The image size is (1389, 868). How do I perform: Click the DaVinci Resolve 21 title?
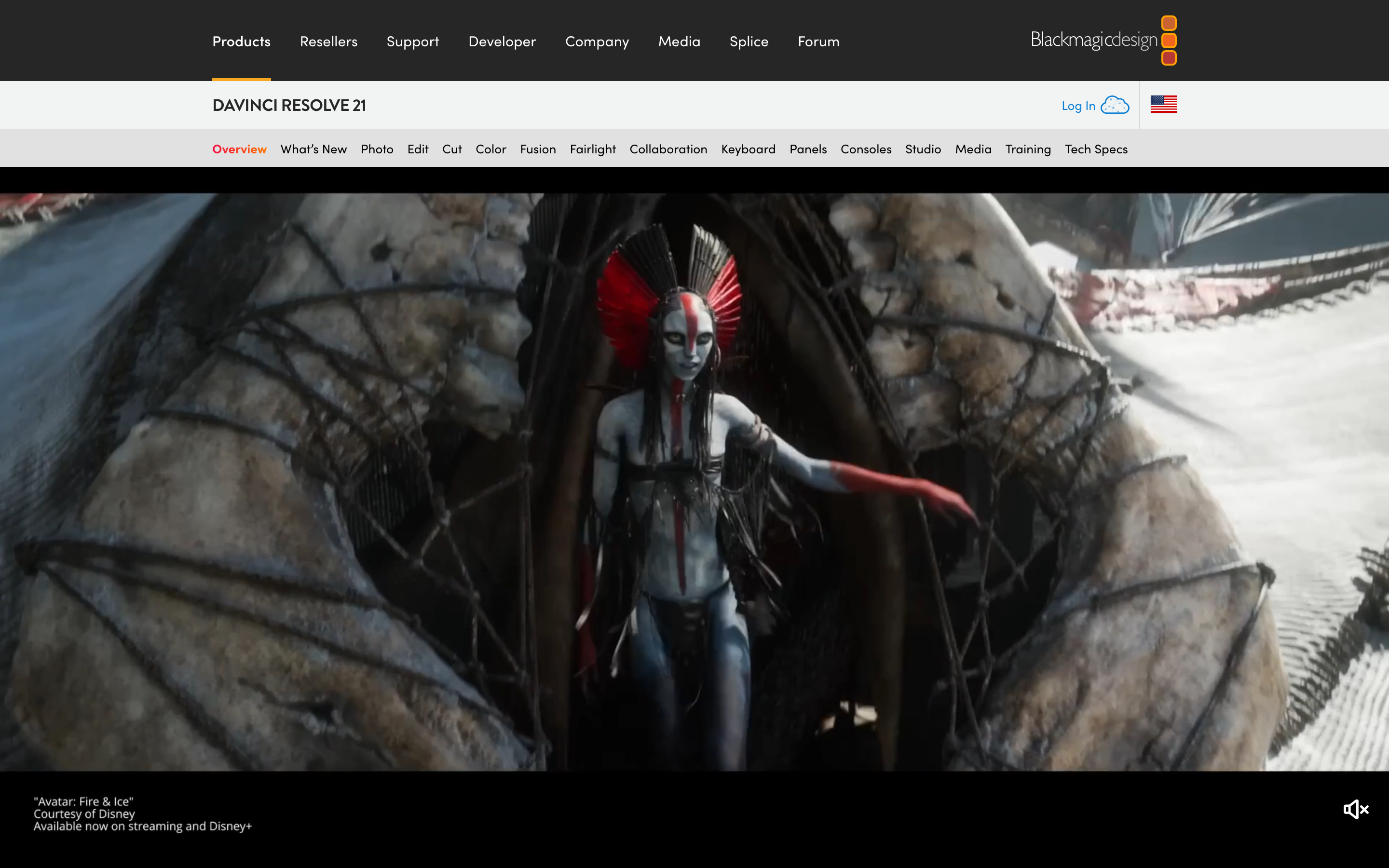289,105
